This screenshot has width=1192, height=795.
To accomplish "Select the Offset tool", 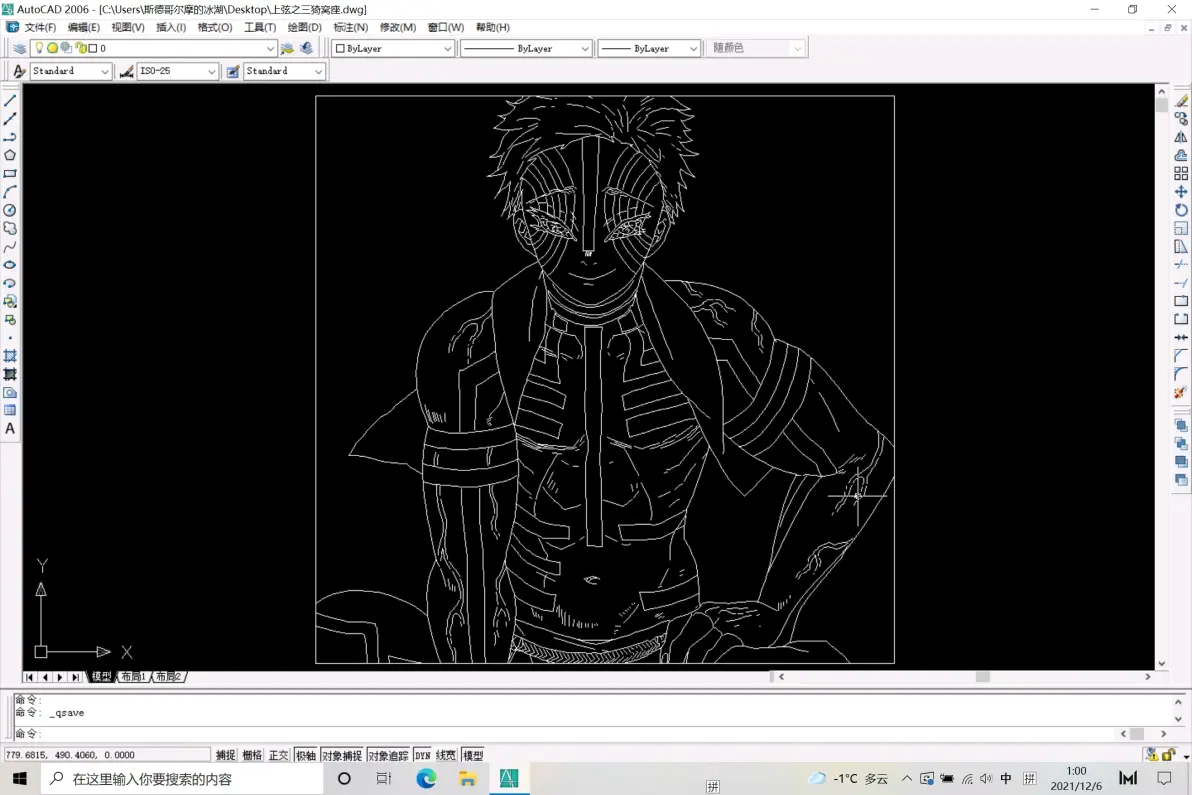I will (1181, 155).
